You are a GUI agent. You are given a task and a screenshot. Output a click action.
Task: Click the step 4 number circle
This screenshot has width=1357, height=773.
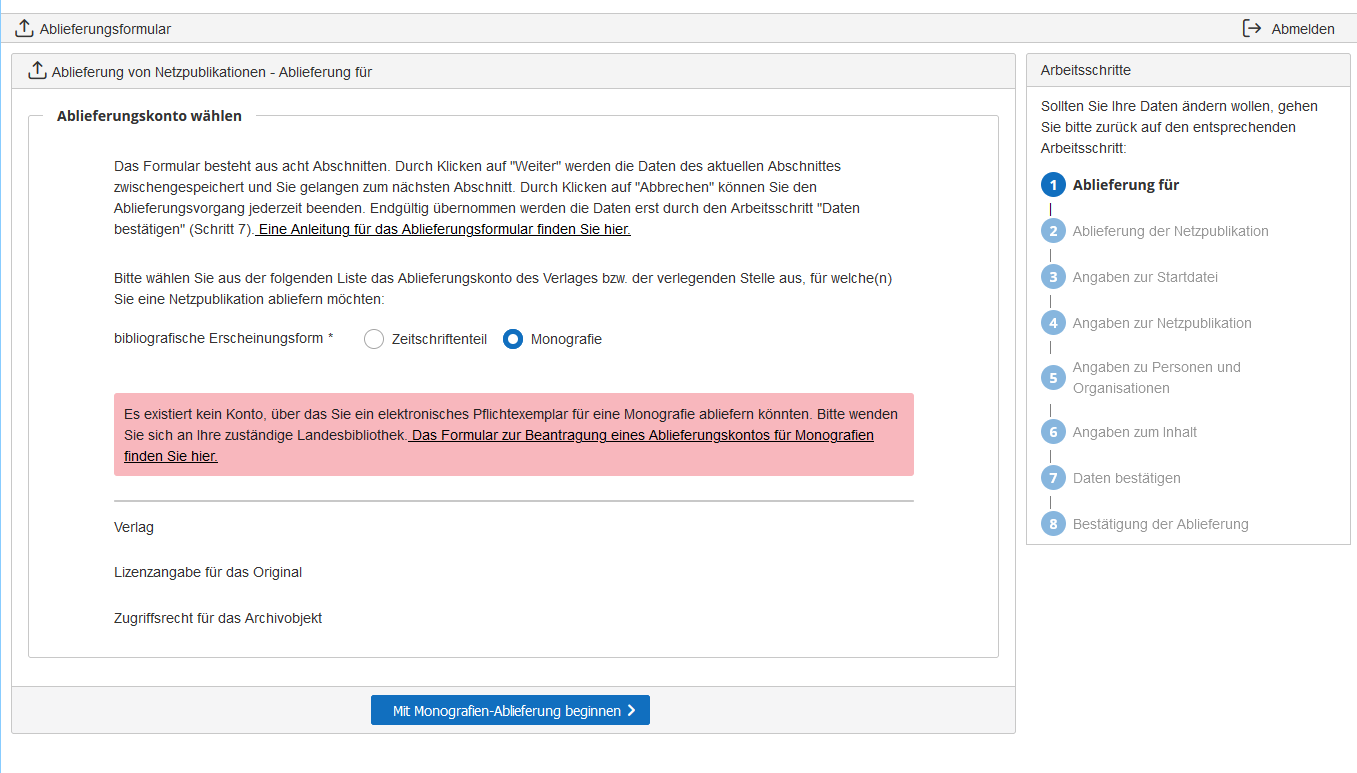1053,323
